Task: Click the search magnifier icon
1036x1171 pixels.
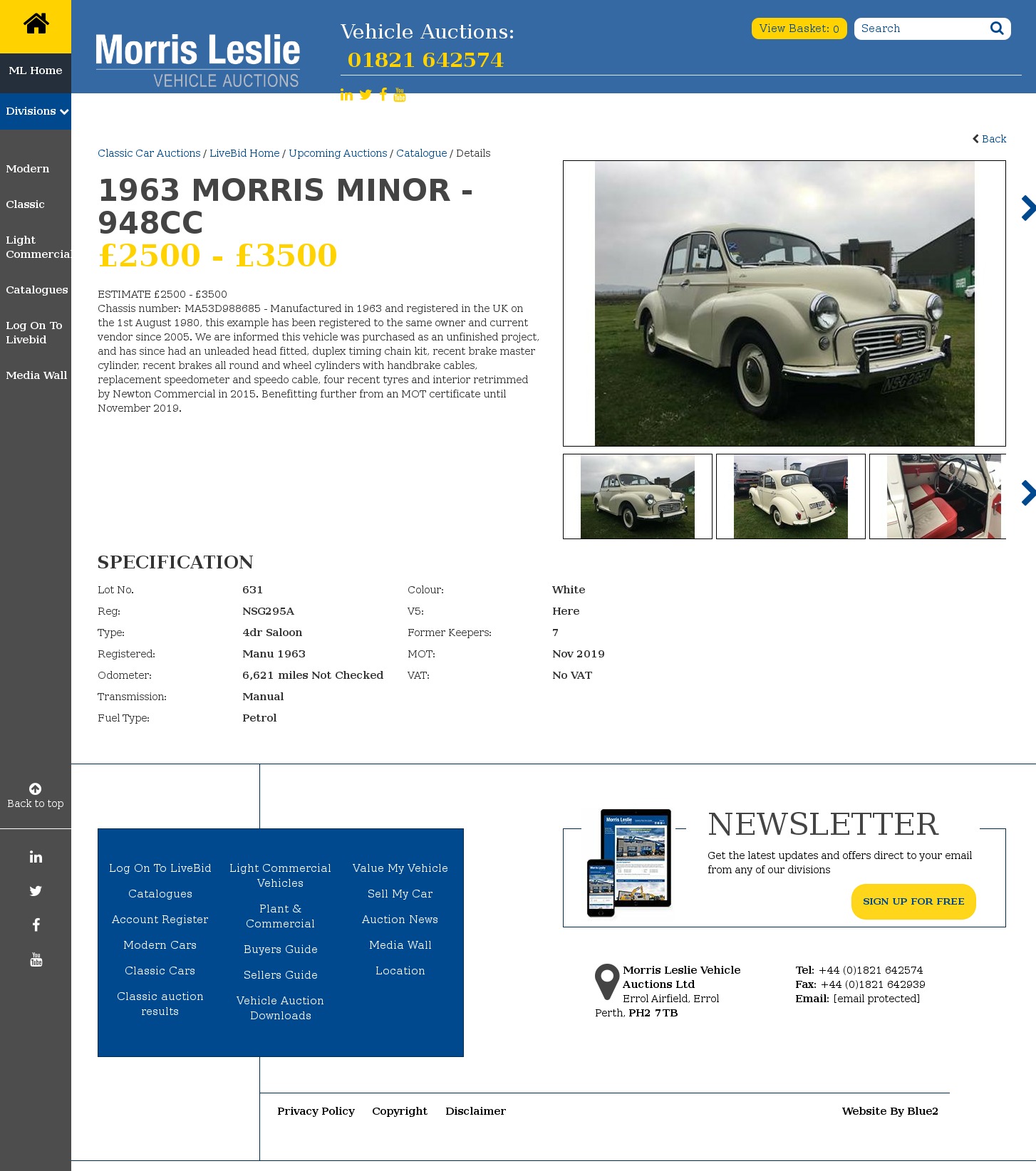Action: point(997,28)
